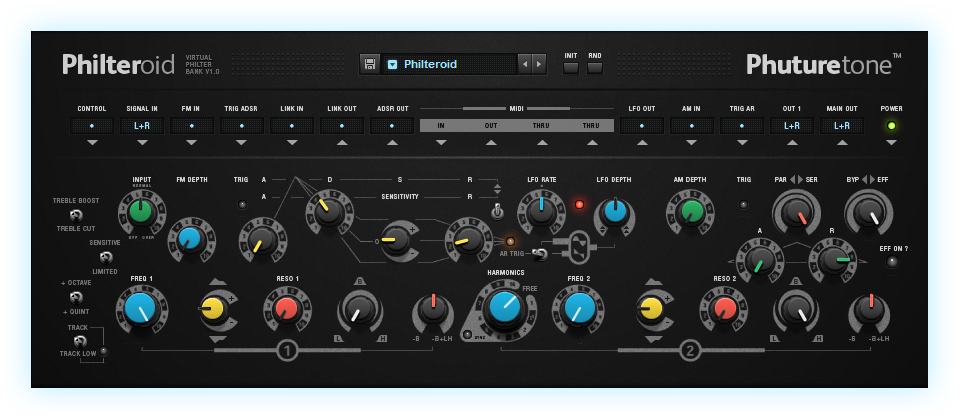Open the LFO OUT port selector
This screenshot has height=420, width=960.
[642, 126]
